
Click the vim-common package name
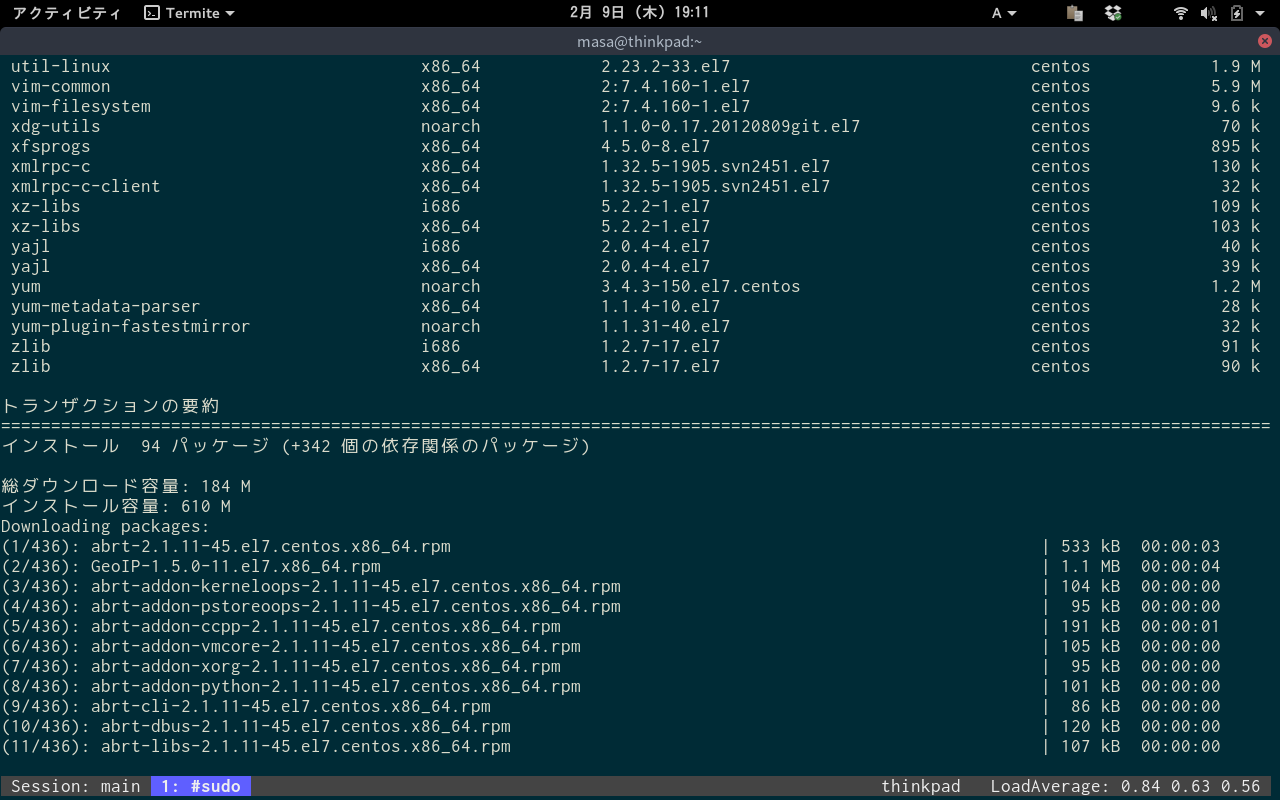[x=60, y=86]
